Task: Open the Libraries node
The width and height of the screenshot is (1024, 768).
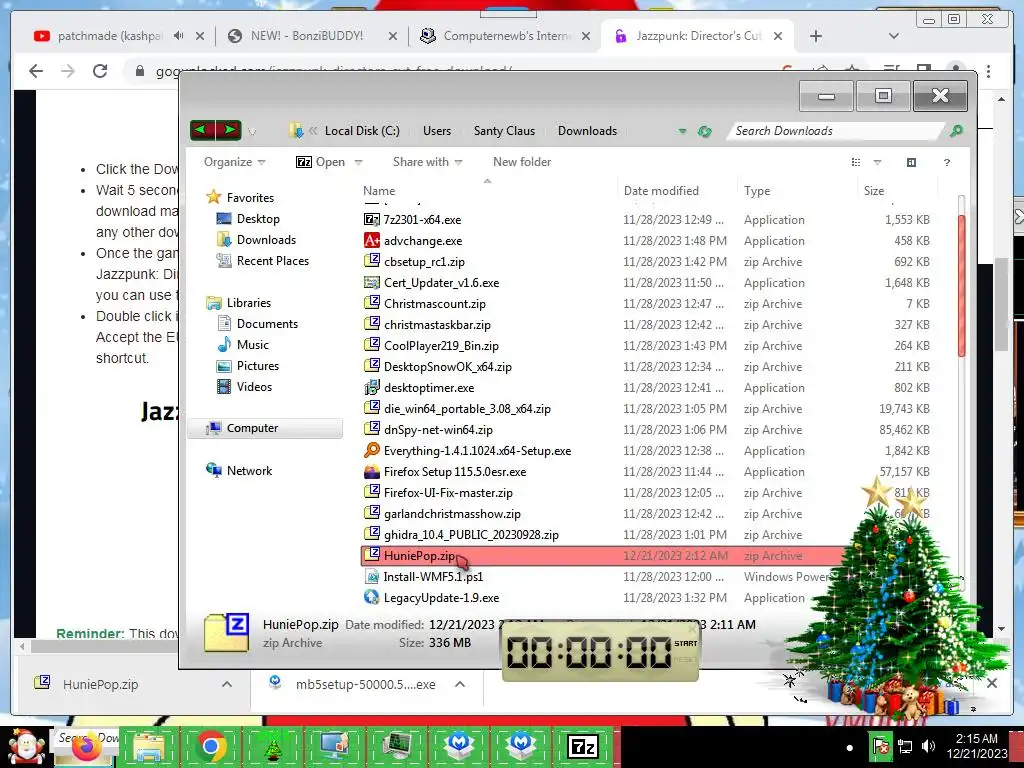Action: (248, 302)
